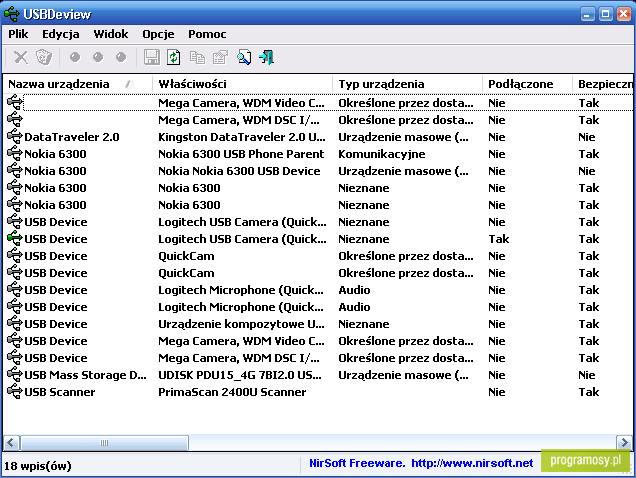Select UDISK PDU15_4G properties cell
Screen dimensions: 636x478
[240, 375]
